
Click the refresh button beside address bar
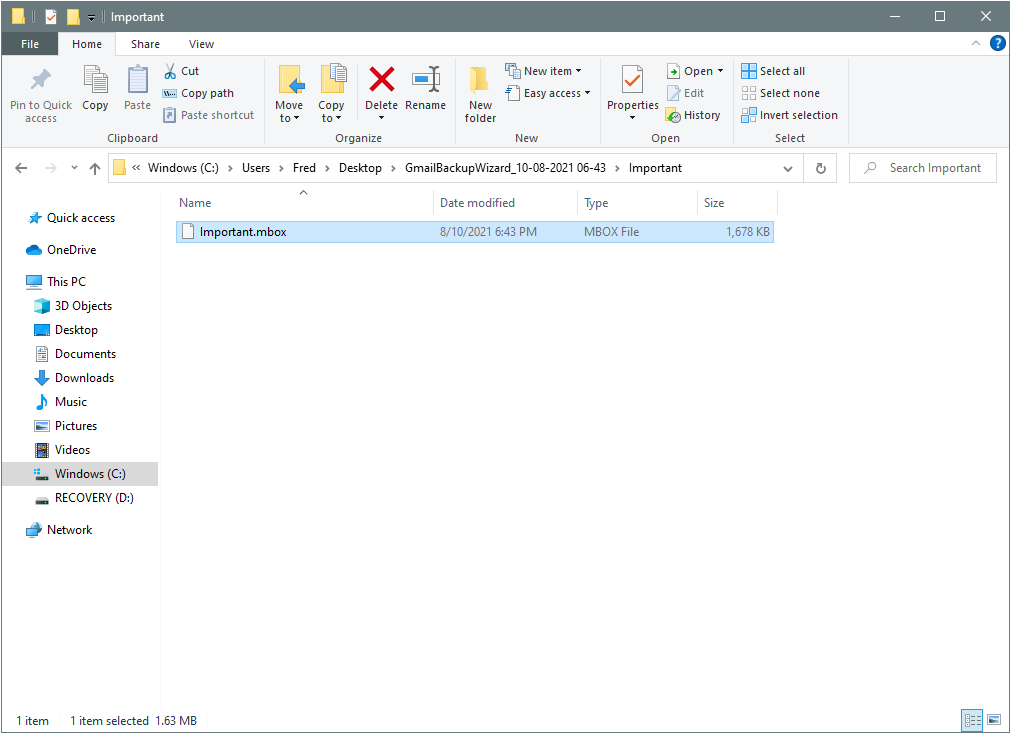(x=821, y=168)
